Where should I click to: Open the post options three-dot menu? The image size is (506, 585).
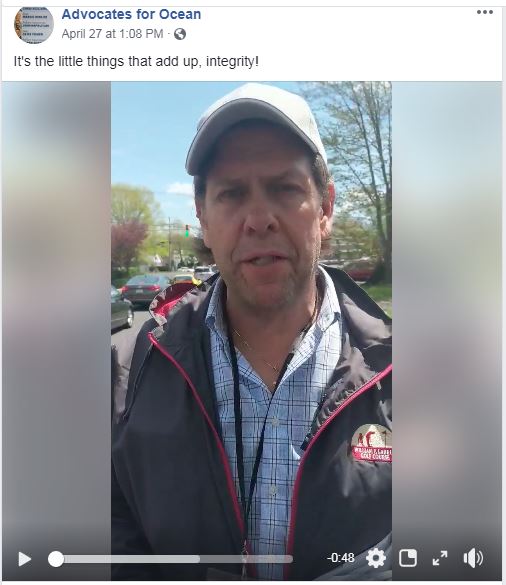pos(485,12)
